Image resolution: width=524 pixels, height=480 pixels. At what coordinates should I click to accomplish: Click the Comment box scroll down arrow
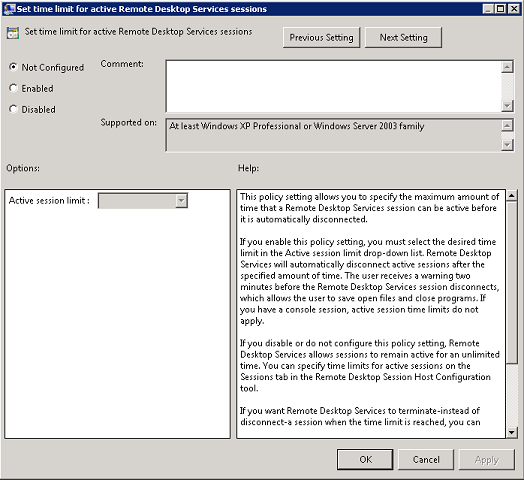coord(507,106)
